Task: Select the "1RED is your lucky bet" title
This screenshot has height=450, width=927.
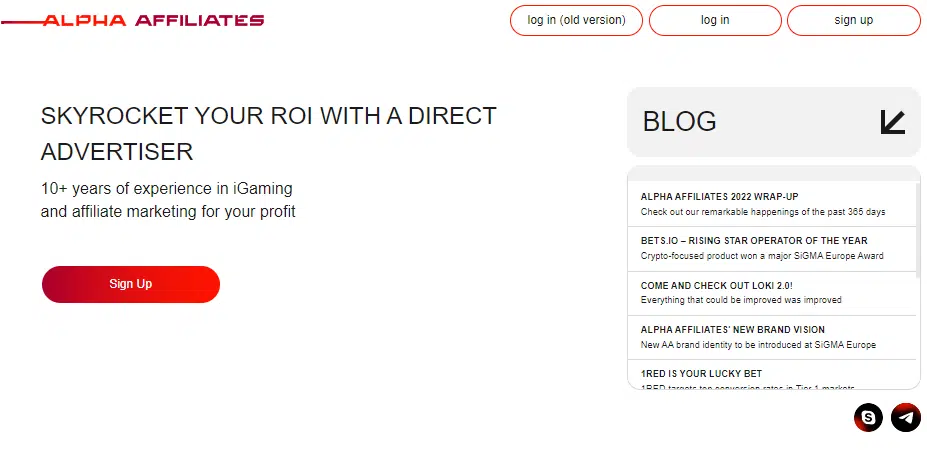Action: pyautogui.click(x=701, y=373)
